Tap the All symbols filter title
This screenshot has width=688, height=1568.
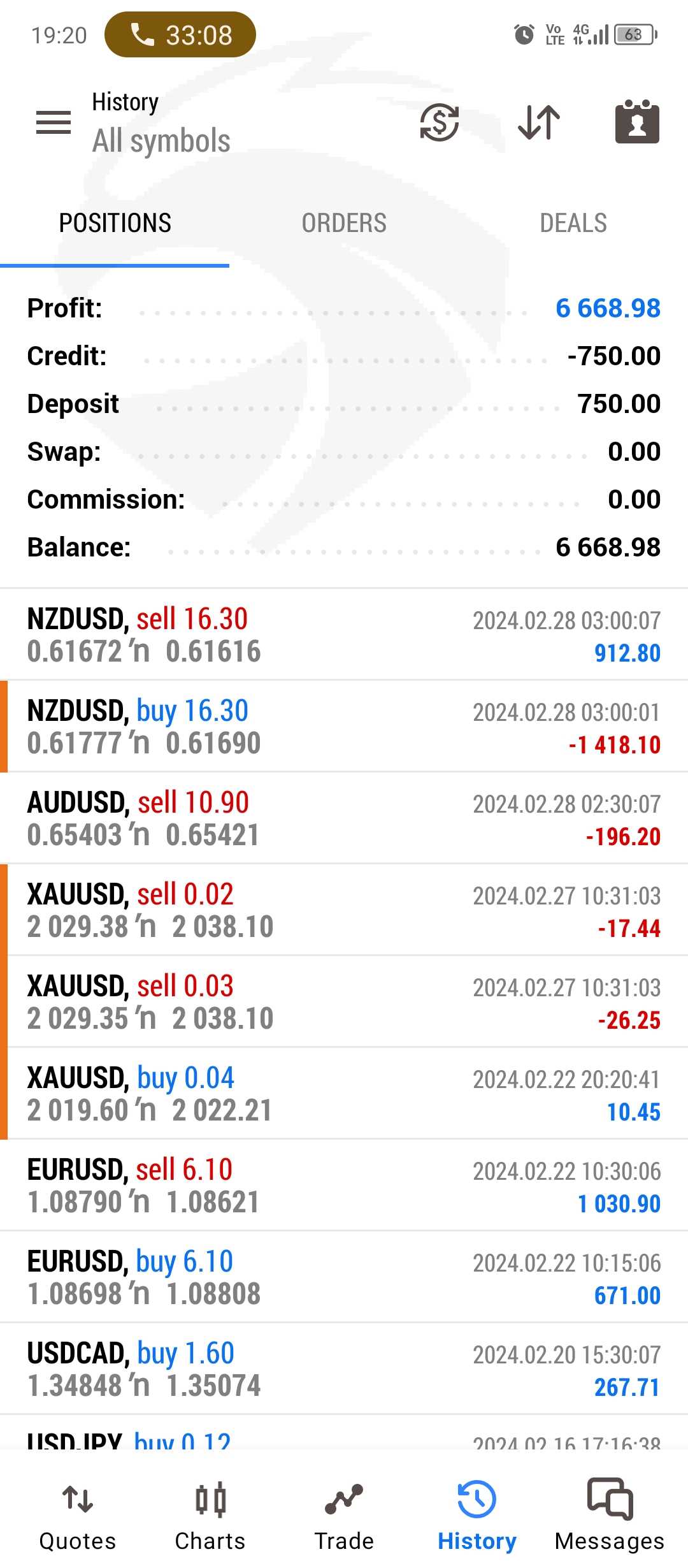tap(161, 141)
